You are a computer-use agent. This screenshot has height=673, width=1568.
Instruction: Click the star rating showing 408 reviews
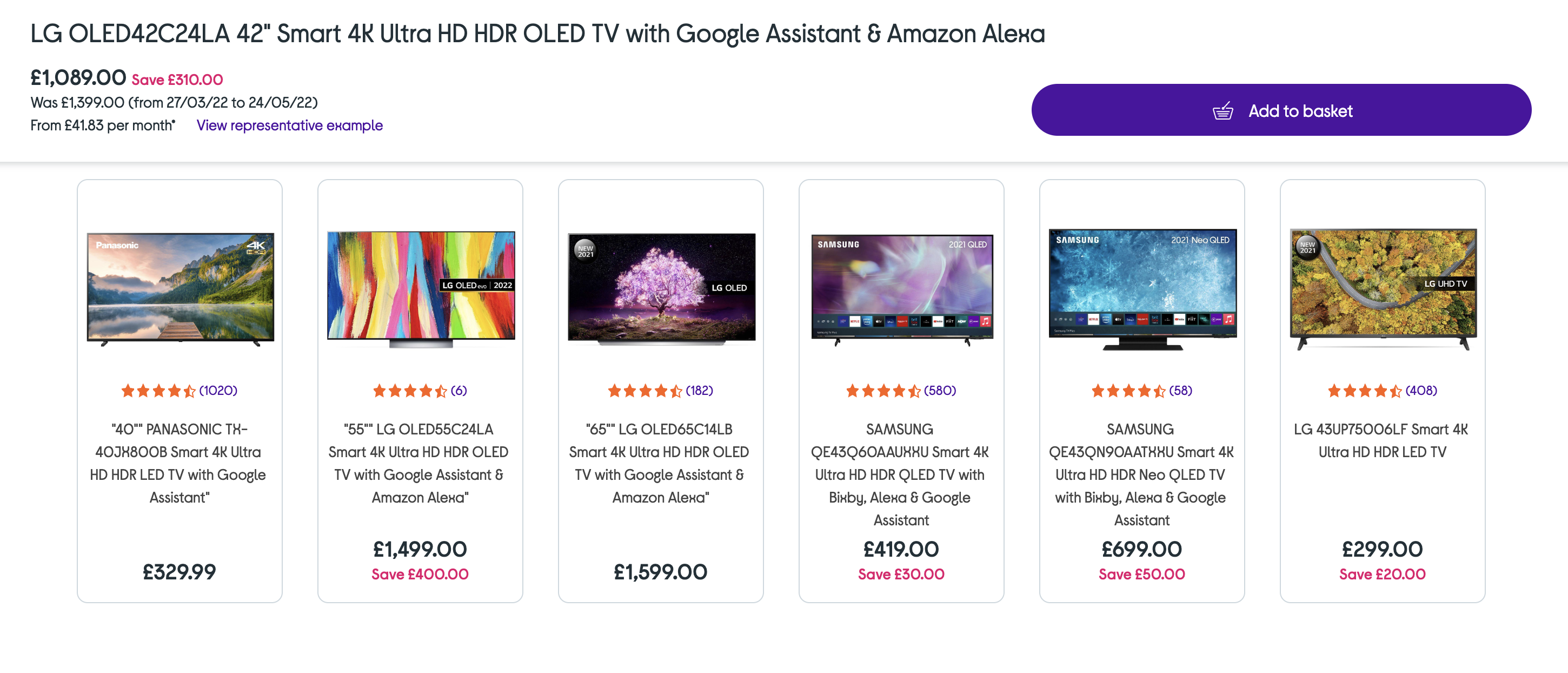point(1383,391)
